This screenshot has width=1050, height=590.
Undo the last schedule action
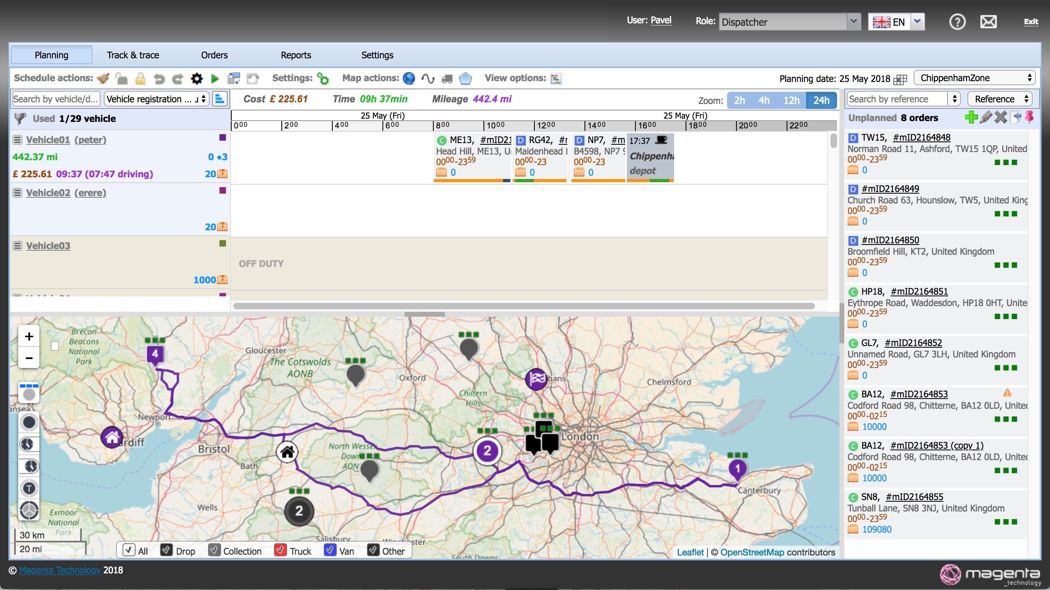(x=160, y=78)
